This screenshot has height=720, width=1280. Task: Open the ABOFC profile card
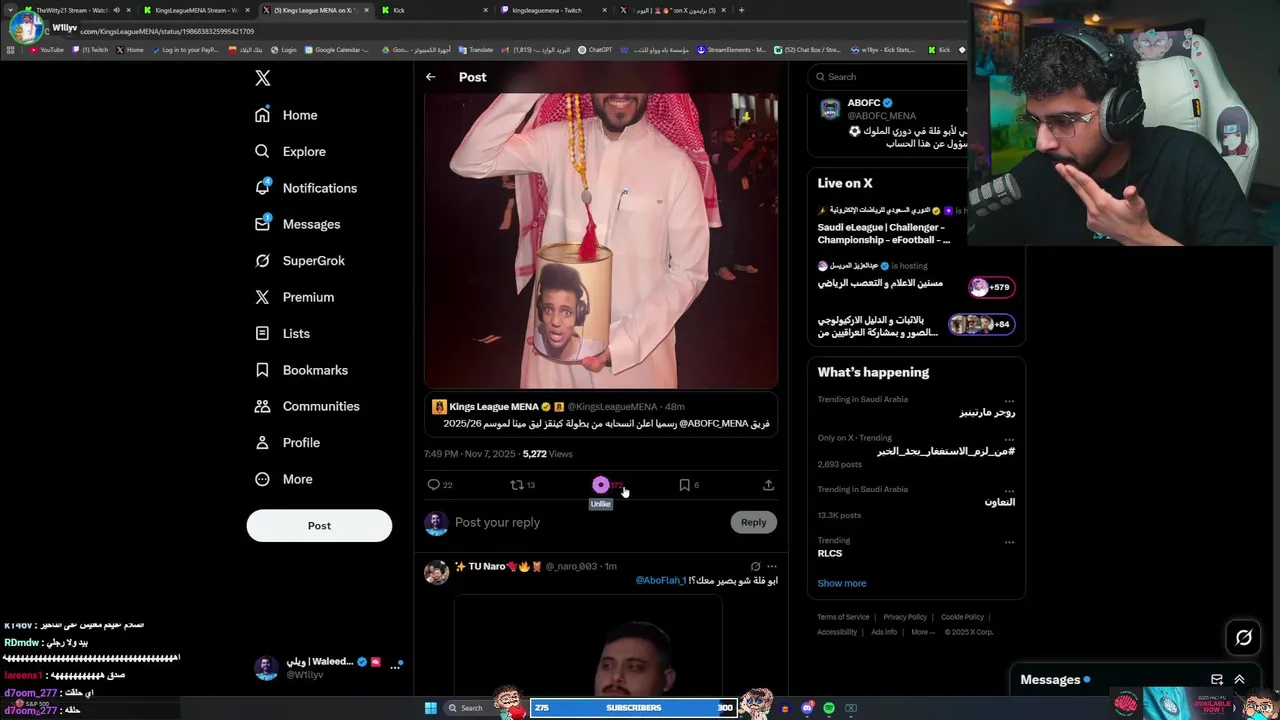888,123
